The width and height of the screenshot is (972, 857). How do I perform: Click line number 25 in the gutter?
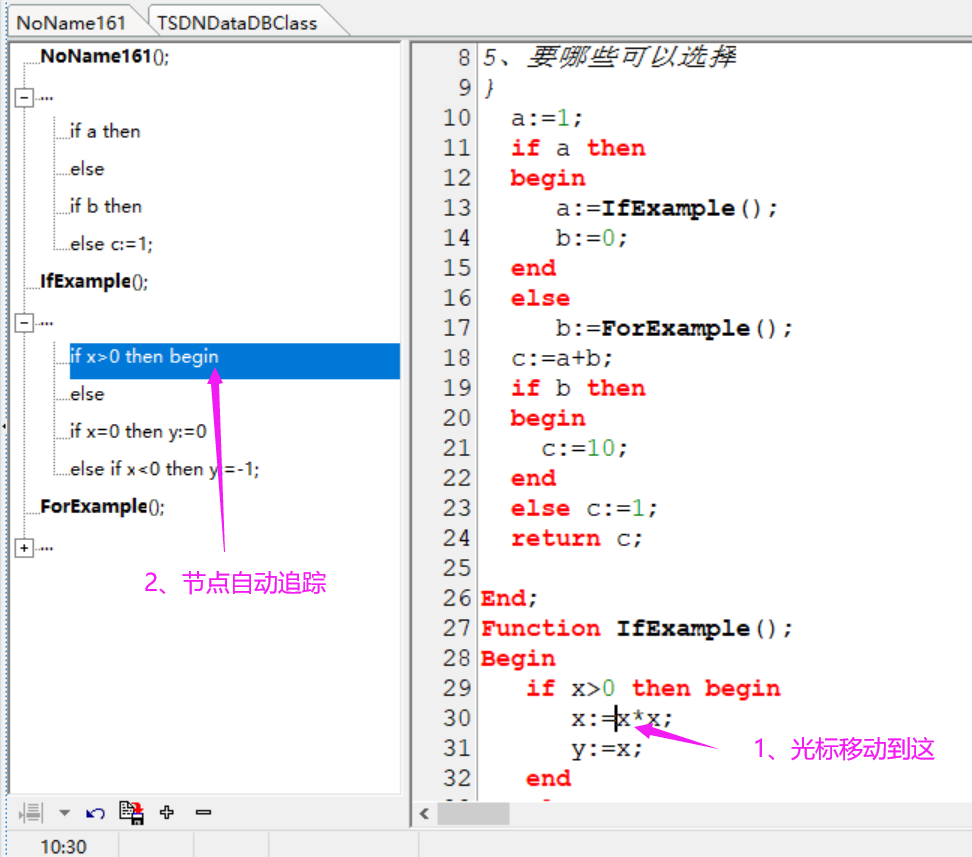coord(456,568)
